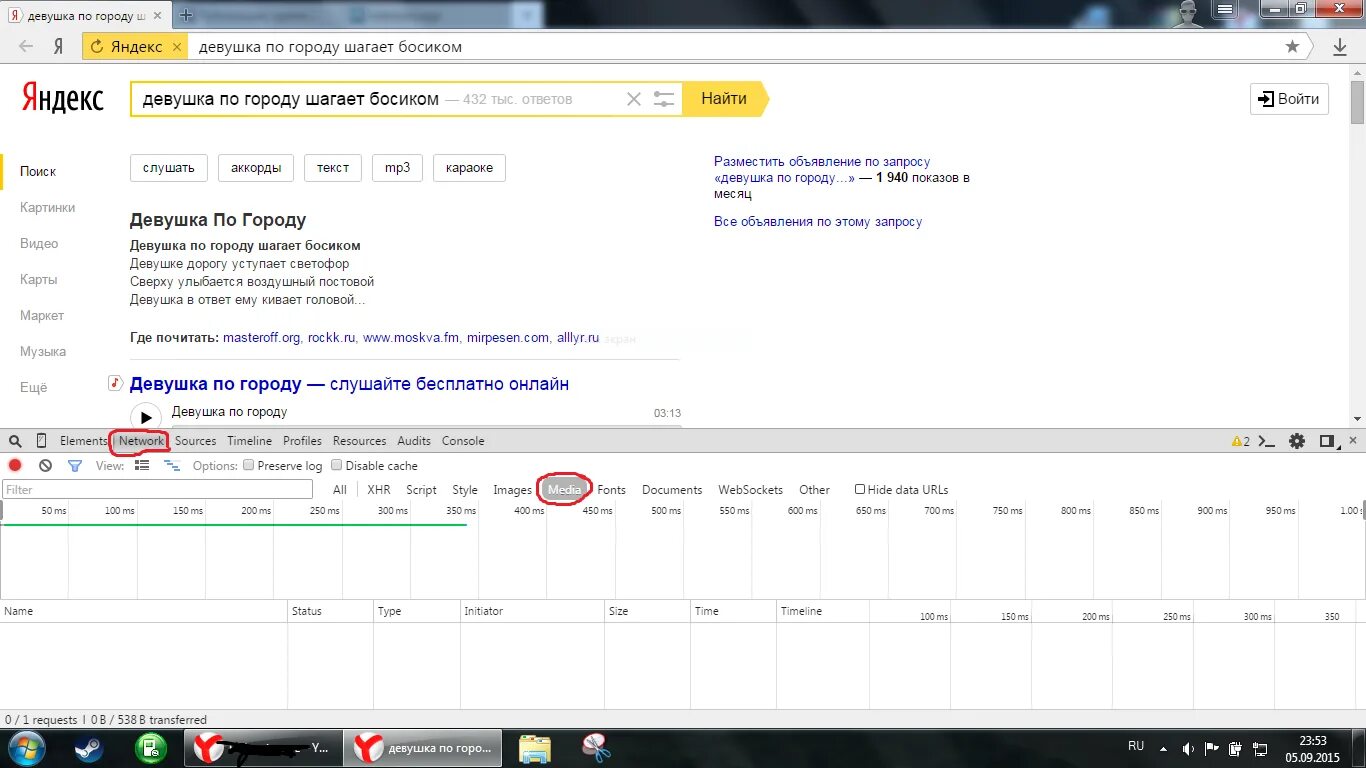1366x768 pixels.
Task: Filter requests by Style
Action: pos(465,490)
